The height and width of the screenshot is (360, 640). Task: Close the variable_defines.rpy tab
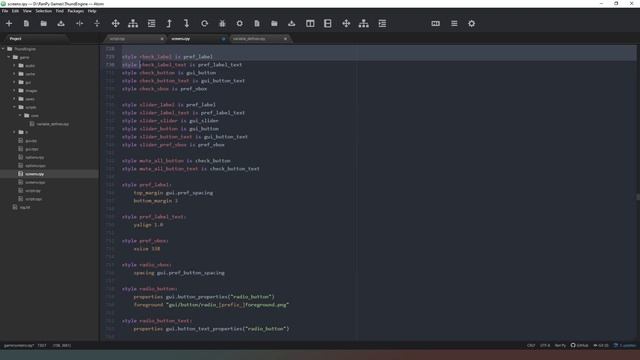click(x=285, y=39)
